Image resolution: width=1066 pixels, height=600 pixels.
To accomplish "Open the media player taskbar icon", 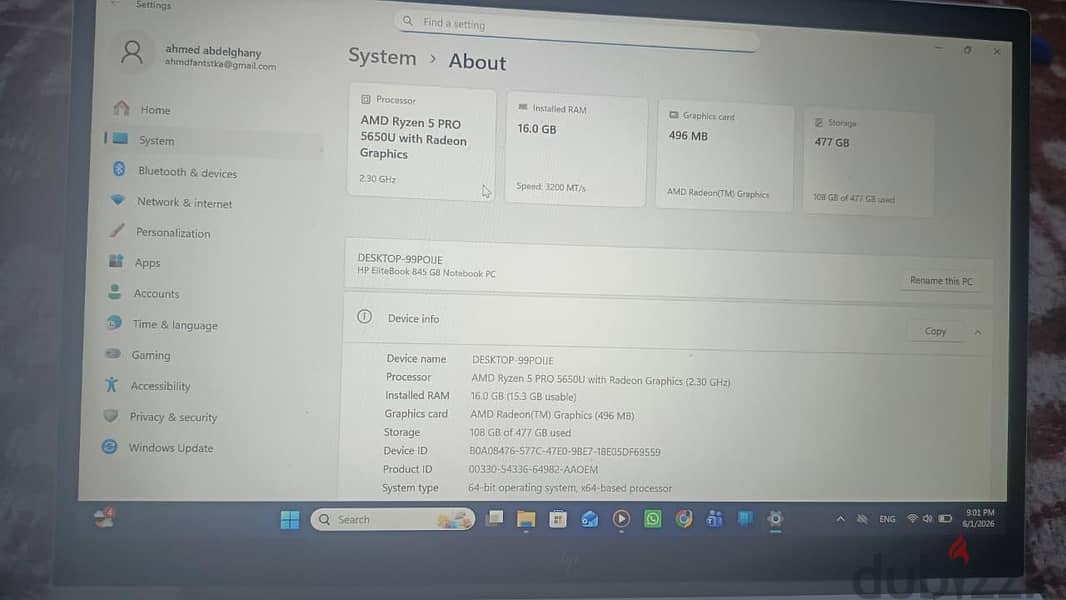I will (621, 520).
